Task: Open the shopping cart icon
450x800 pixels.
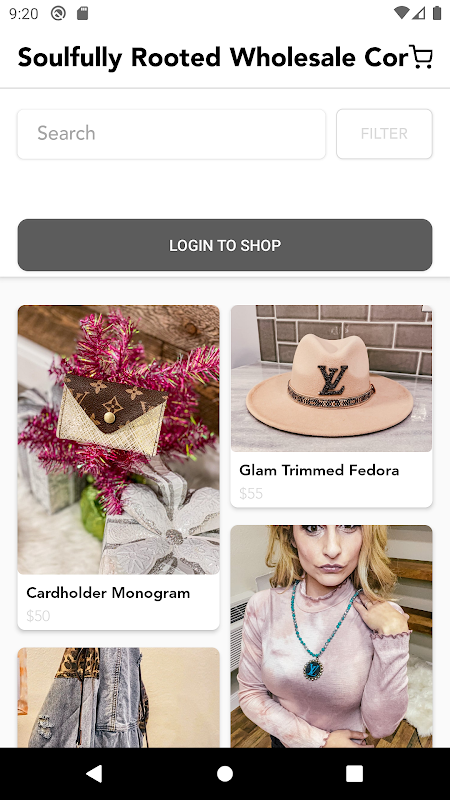Action: pos(421,57)
